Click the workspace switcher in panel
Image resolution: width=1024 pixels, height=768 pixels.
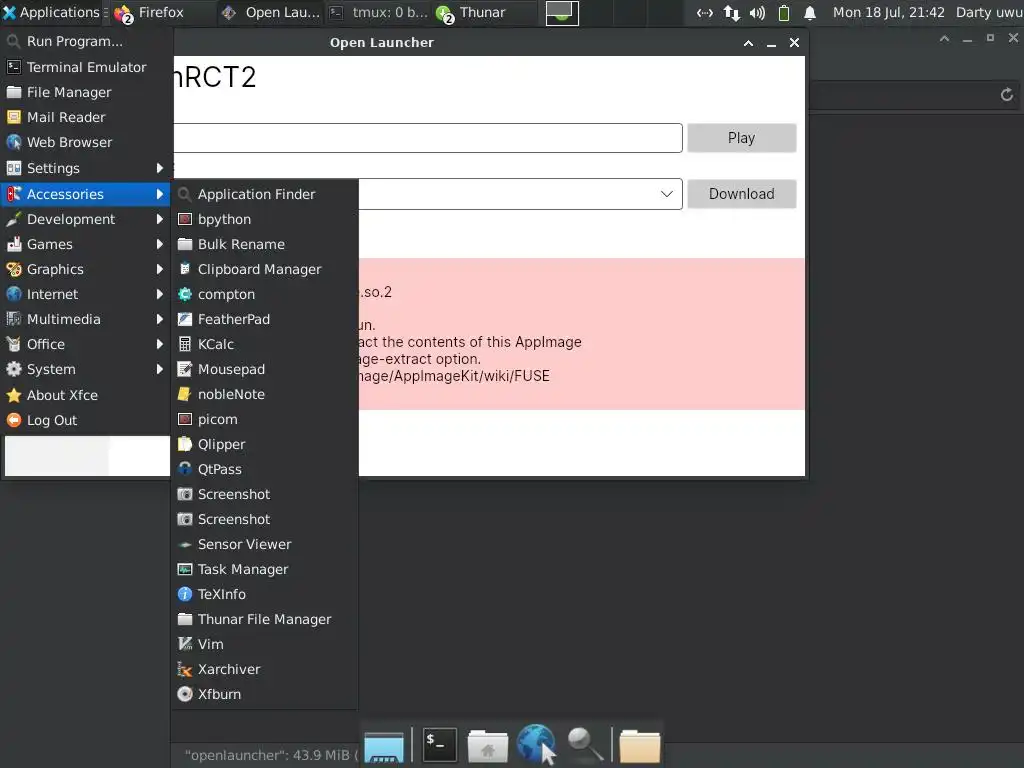(562, 12)
